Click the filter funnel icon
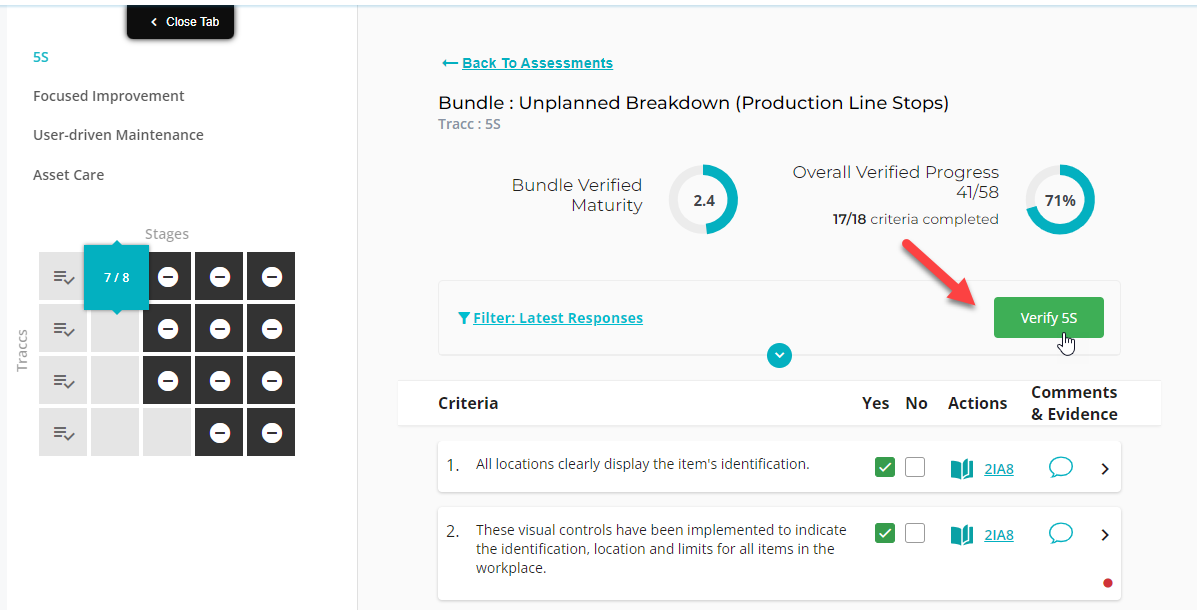Image resolution: width=1197 pixels, height=610 pixels. click(463, 318)
